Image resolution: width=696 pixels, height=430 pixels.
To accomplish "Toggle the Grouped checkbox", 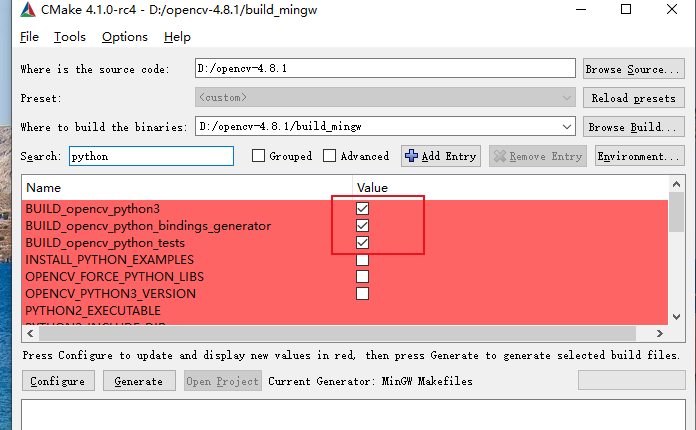I will click(258, 156).
